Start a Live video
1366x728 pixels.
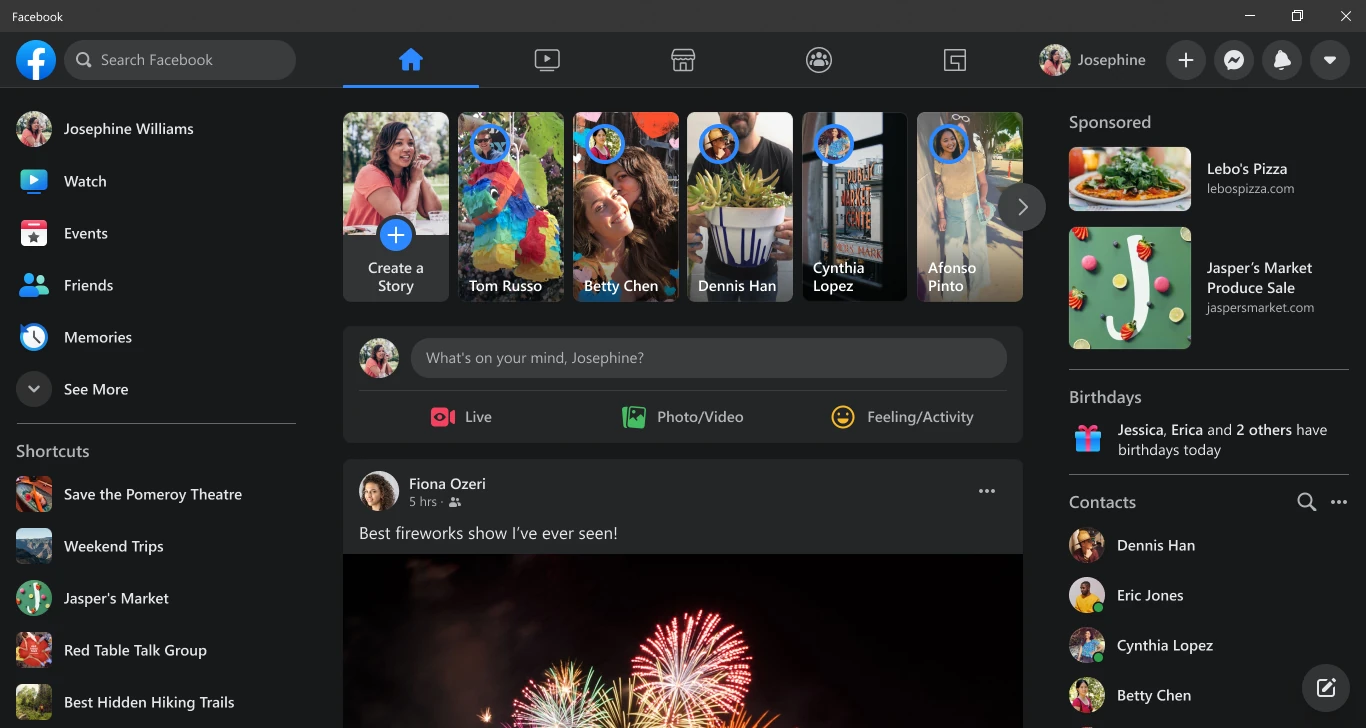pos(461,417)
